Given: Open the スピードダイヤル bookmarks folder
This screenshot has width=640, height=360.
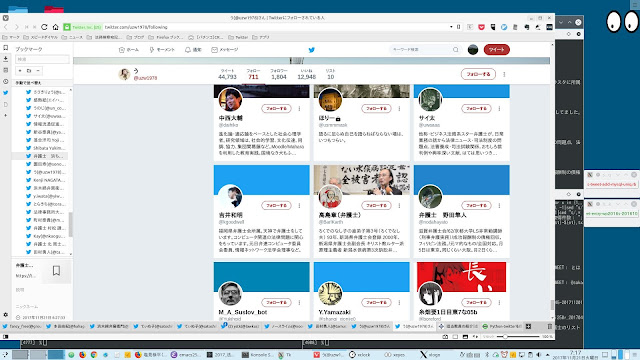Looking at the screenshot, I should coord(40,37).
